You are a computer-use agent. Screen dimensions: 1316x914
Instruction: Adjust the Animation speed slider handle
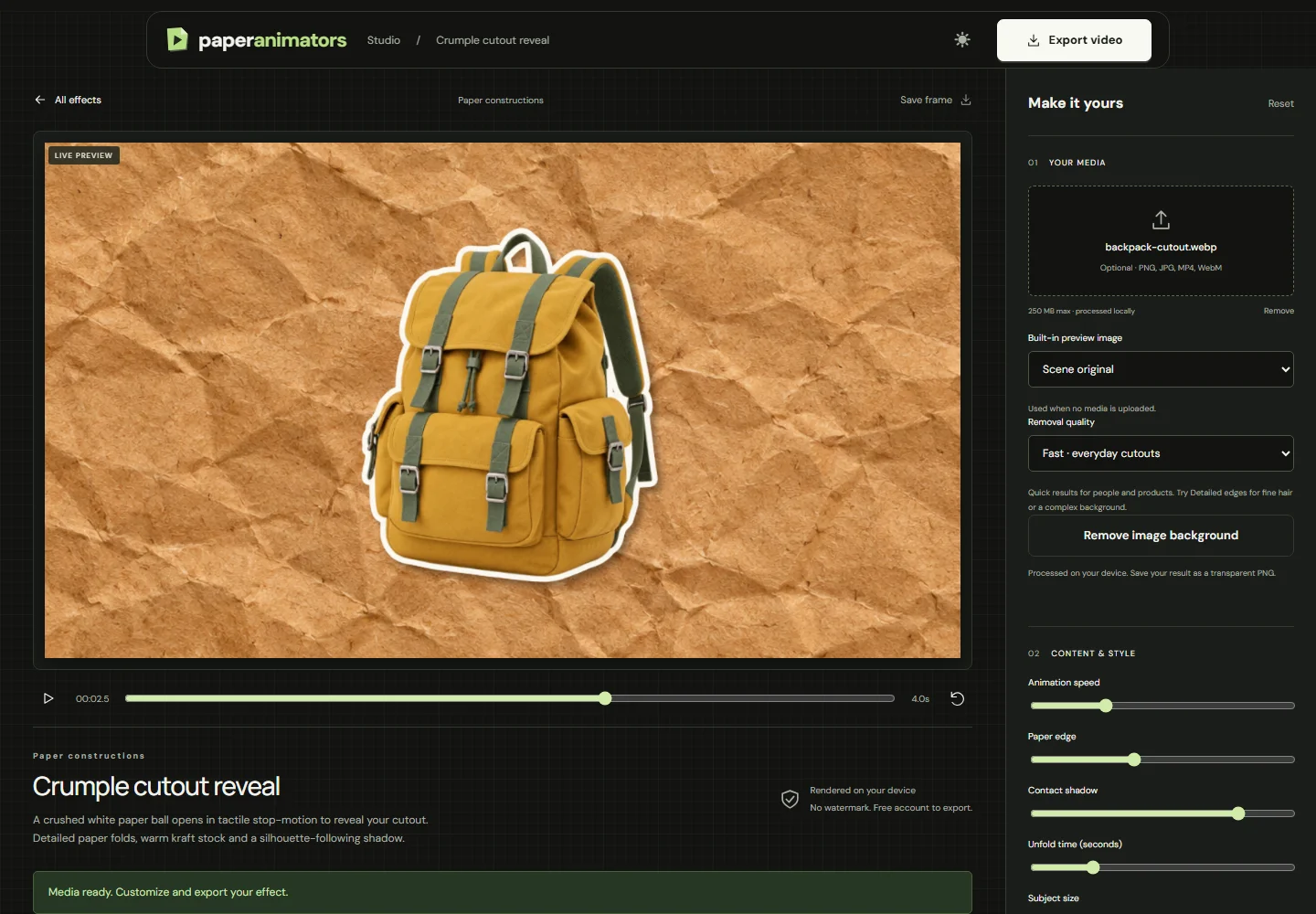coord(1106,706)
